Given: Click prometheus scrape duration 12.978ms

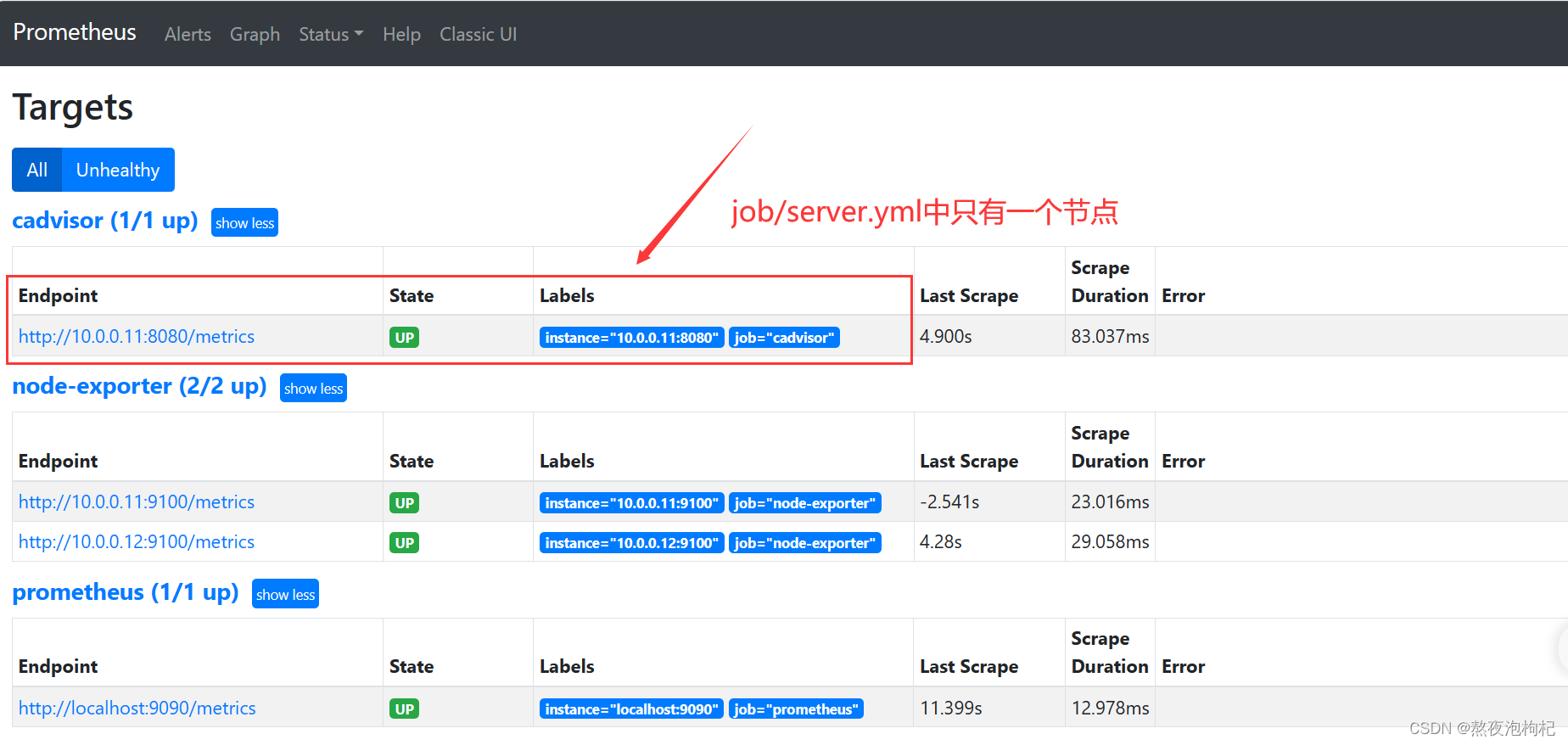Looking at the screenshot, I should (1110, 708).
